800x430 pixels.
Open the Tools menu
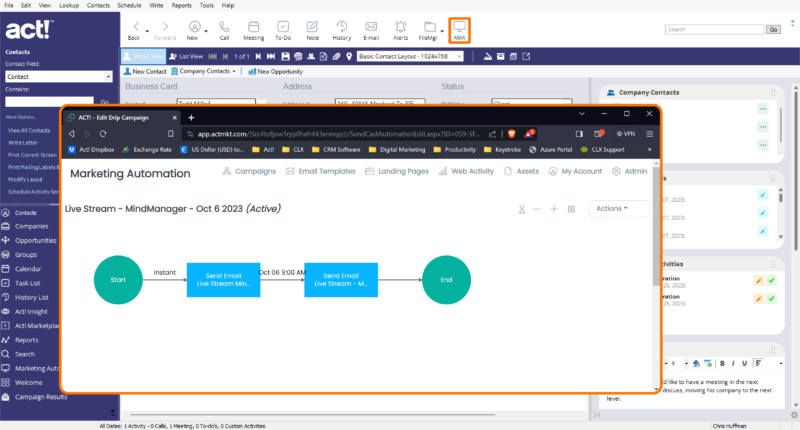tap(207, 6)
